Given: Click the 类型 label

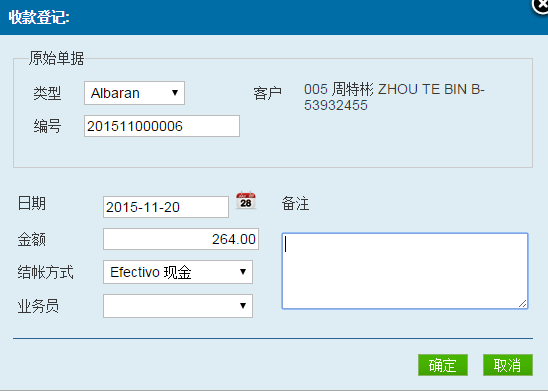Looking at the screenshot, I should (47, 93).
